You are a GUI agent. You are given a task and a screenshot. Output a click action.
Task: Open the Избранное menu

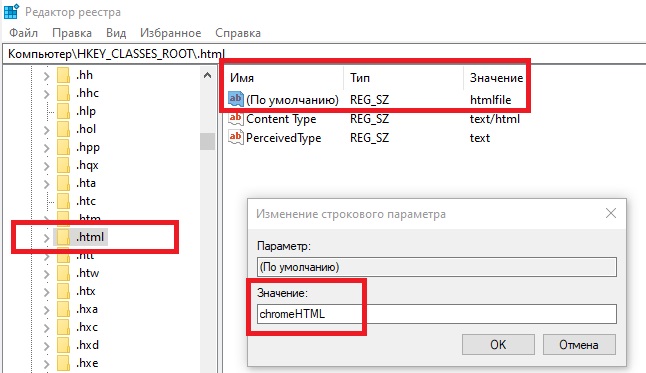click(x=171, y=33)
